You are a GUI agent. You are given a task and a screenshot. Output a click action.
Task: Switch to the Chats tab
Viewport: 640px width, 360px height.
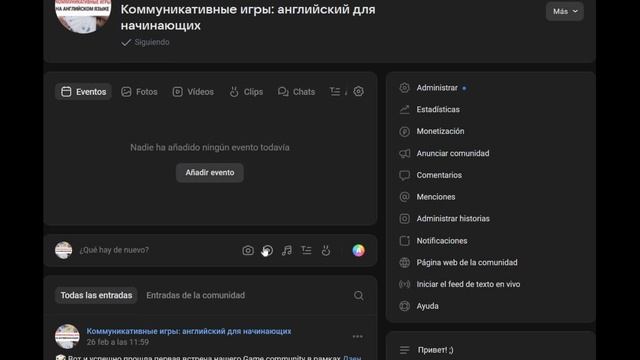coord(296,92)
